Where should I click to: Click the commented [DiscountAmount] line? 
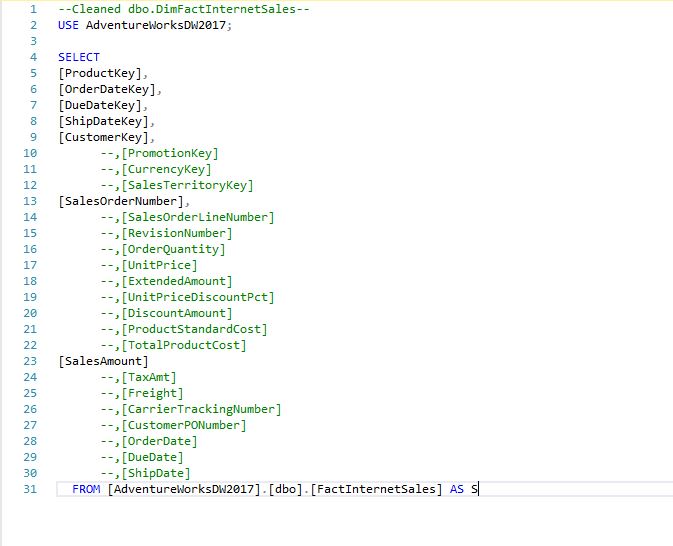coord(167,313)
